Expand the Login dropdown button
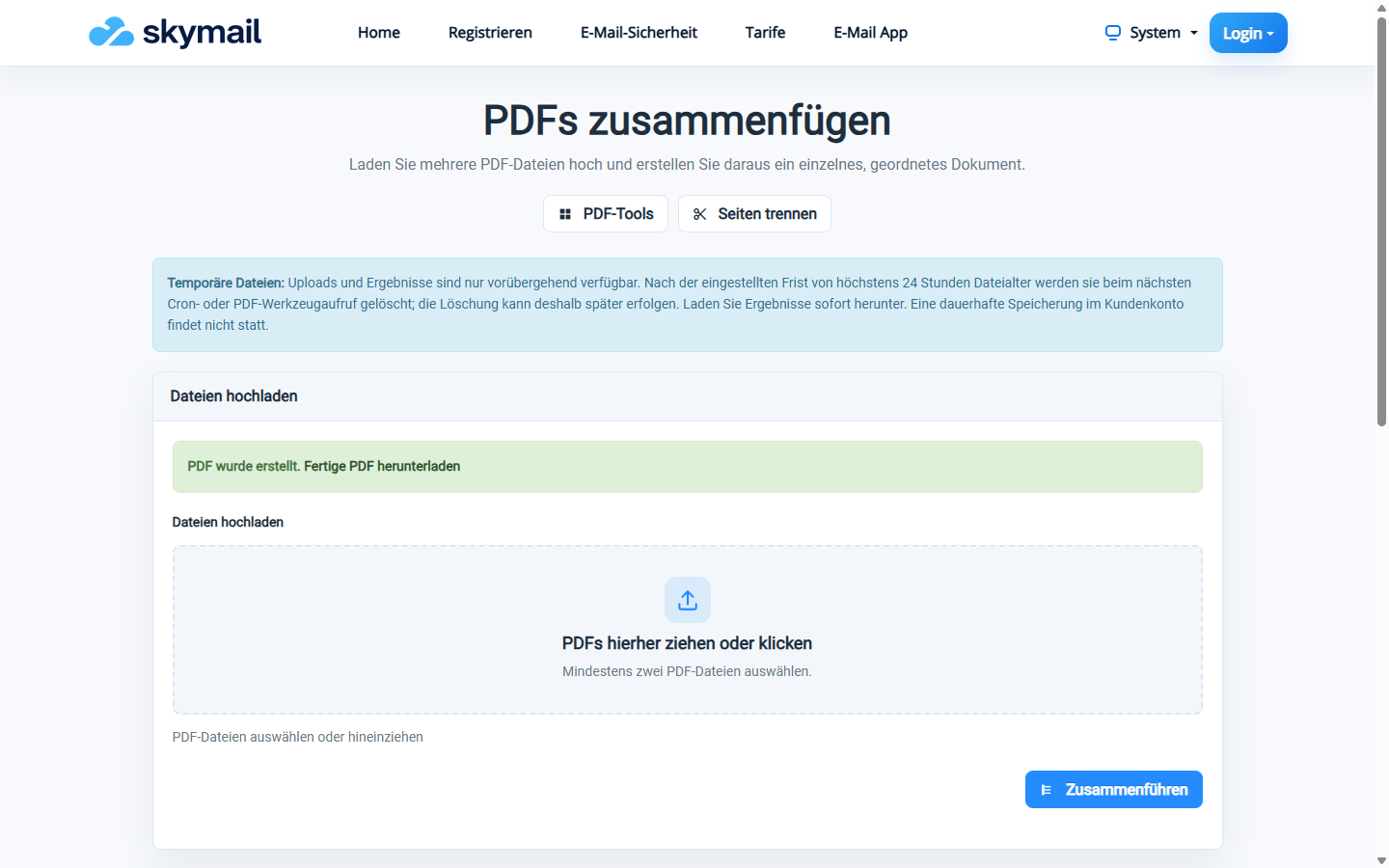The height and width of the screenshot is (868, 1389). [x=1248, y=33]
